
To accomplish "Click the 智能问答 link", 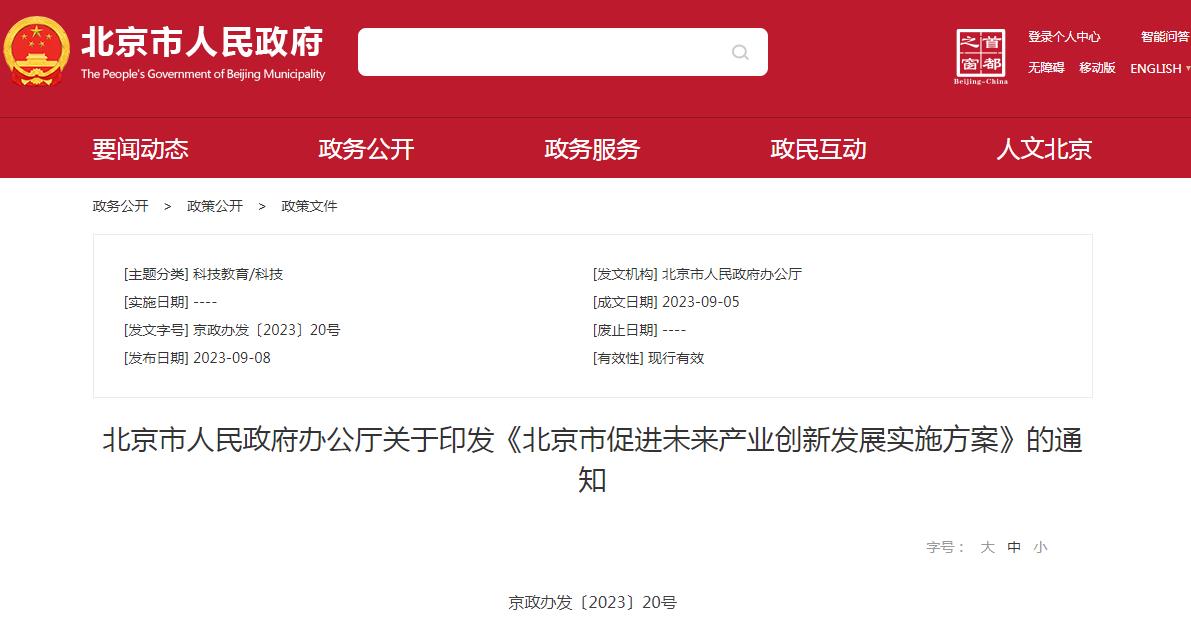I will pyautogui.click(x=1165, y=36).
